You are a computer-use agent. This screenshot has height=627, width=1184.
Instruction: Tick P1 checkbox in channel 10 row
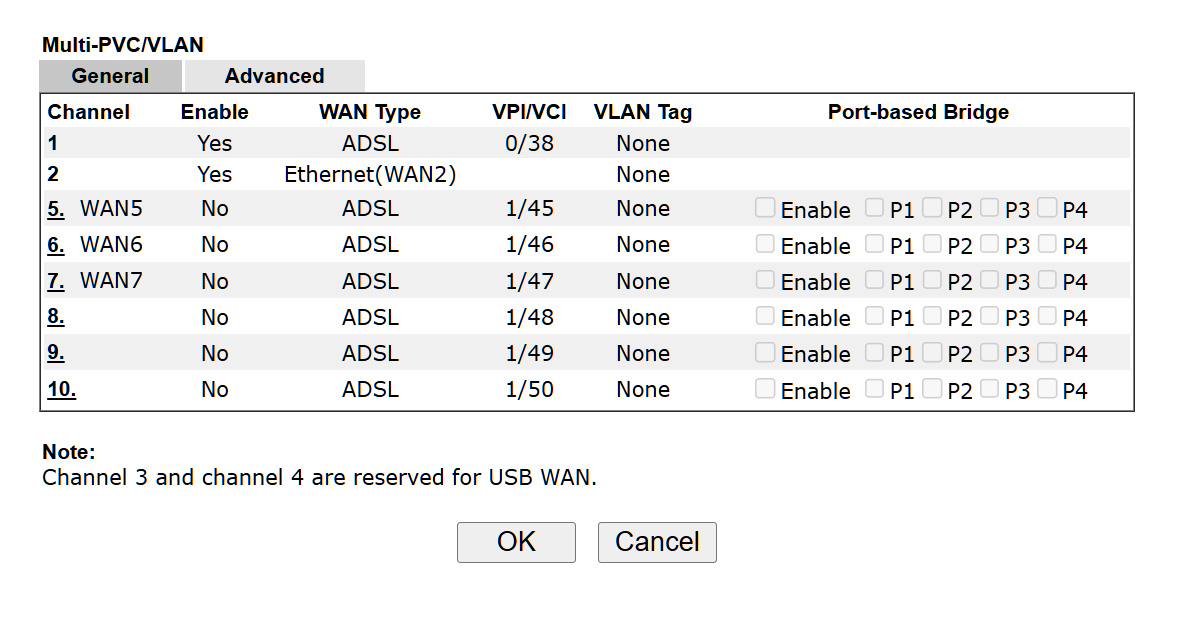(x=875, y=388)
